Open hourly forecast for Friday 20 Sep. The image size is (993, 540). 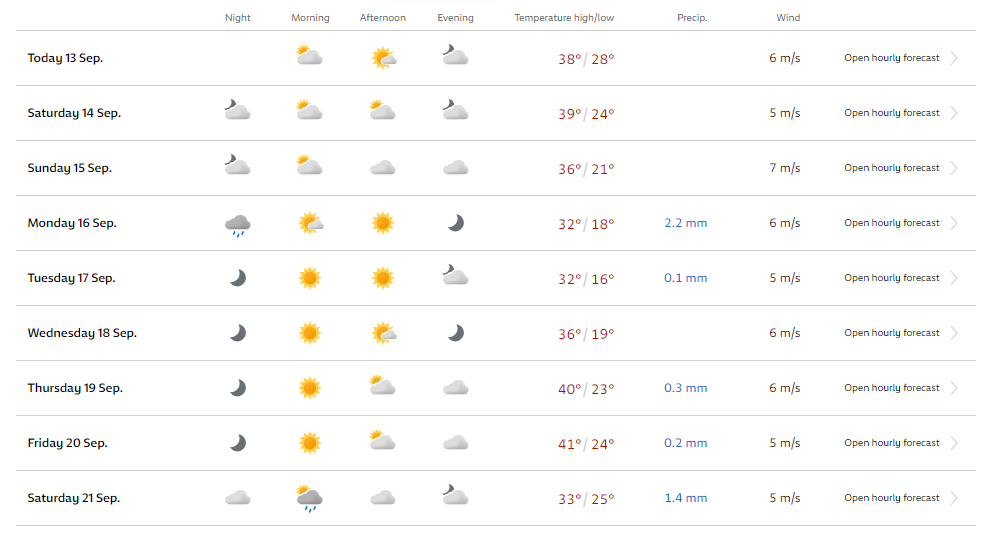coord(892,443)
